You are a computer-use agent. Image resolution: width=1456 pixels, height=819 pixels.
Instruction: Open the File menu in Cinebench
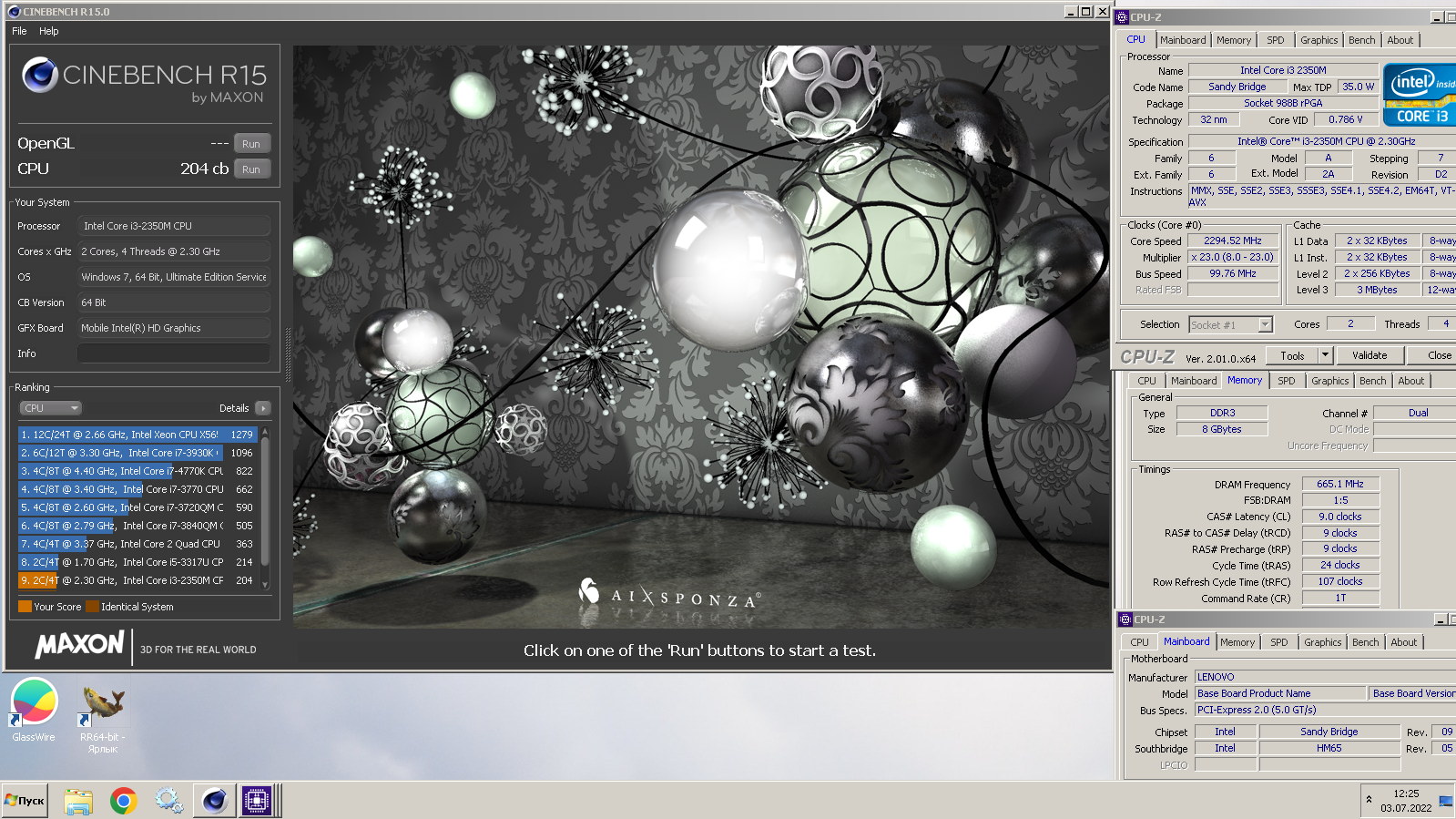pos(19,31)
